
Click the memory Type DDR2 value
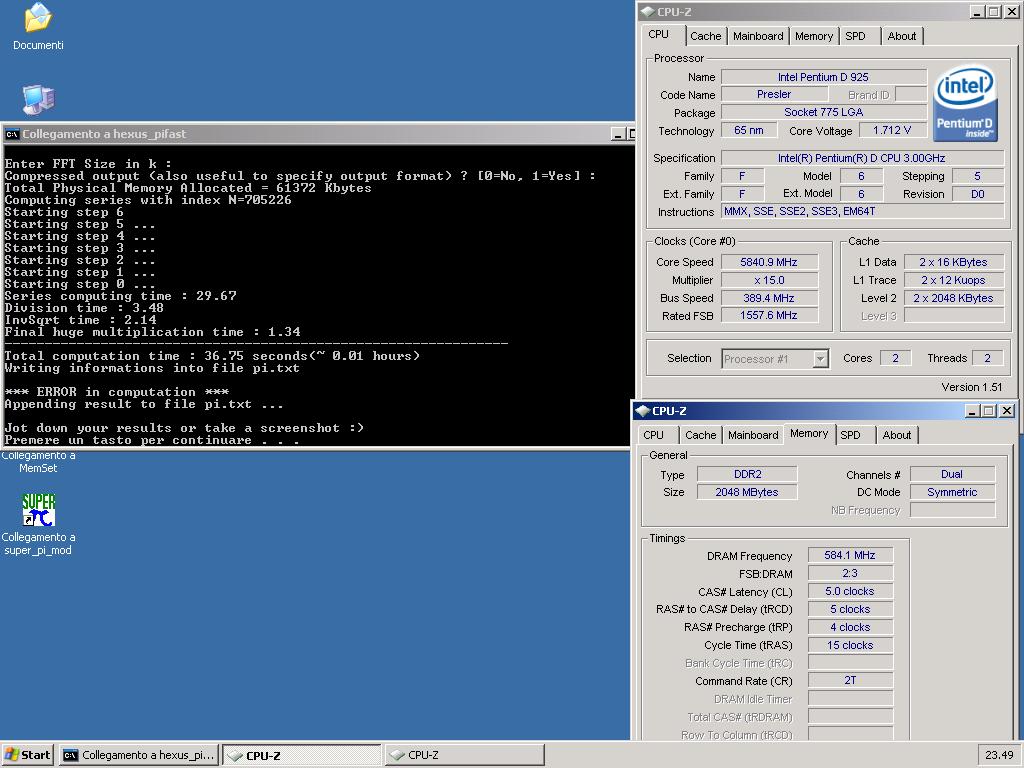click(747, 474)
